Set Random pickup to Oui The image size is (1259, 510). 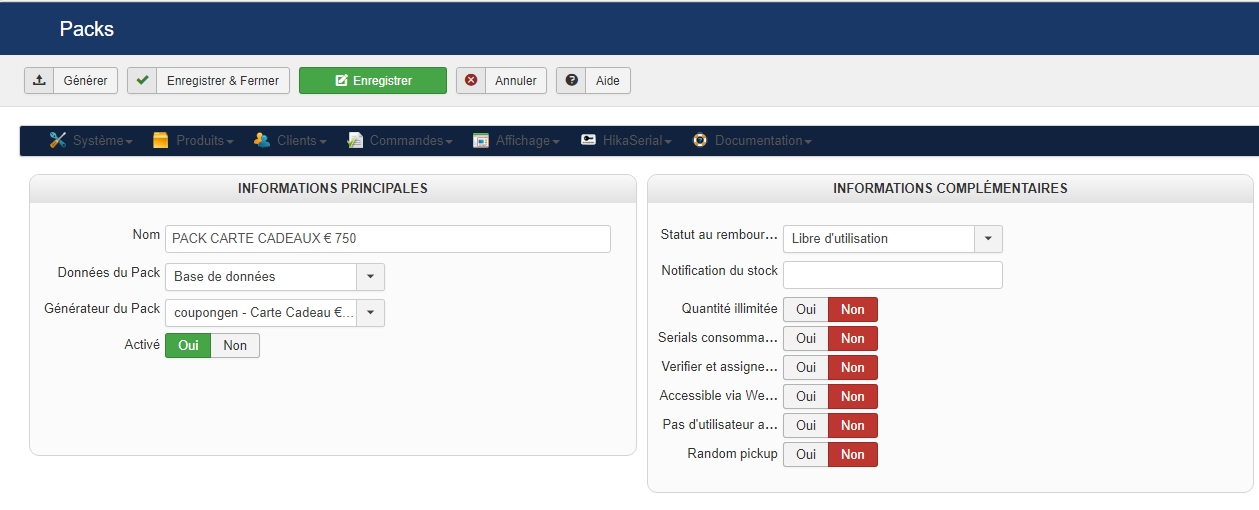pyautogui.click(x=806, y=455)
